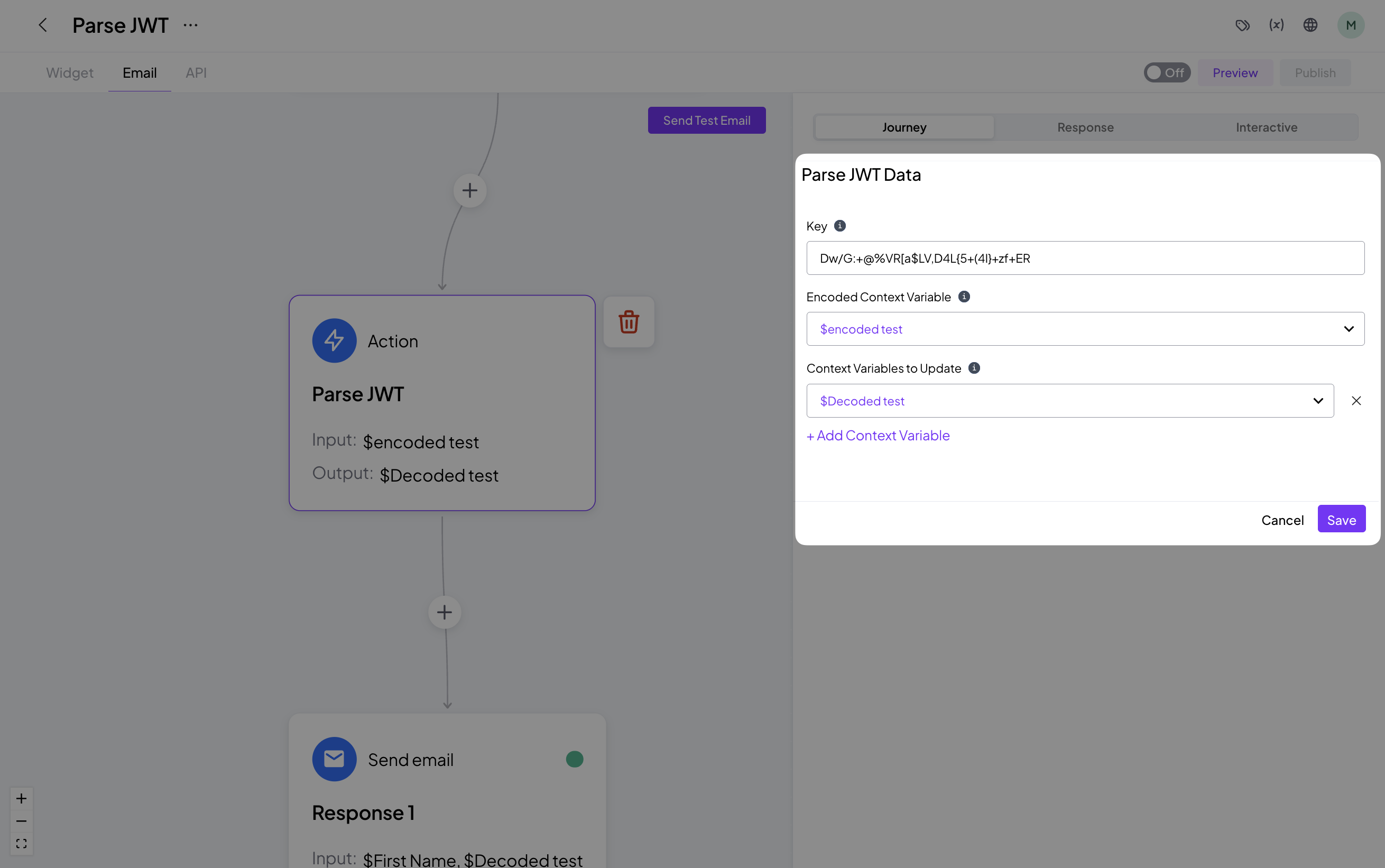
Task: Zoom out on the canvas
Action: point(21,821)
